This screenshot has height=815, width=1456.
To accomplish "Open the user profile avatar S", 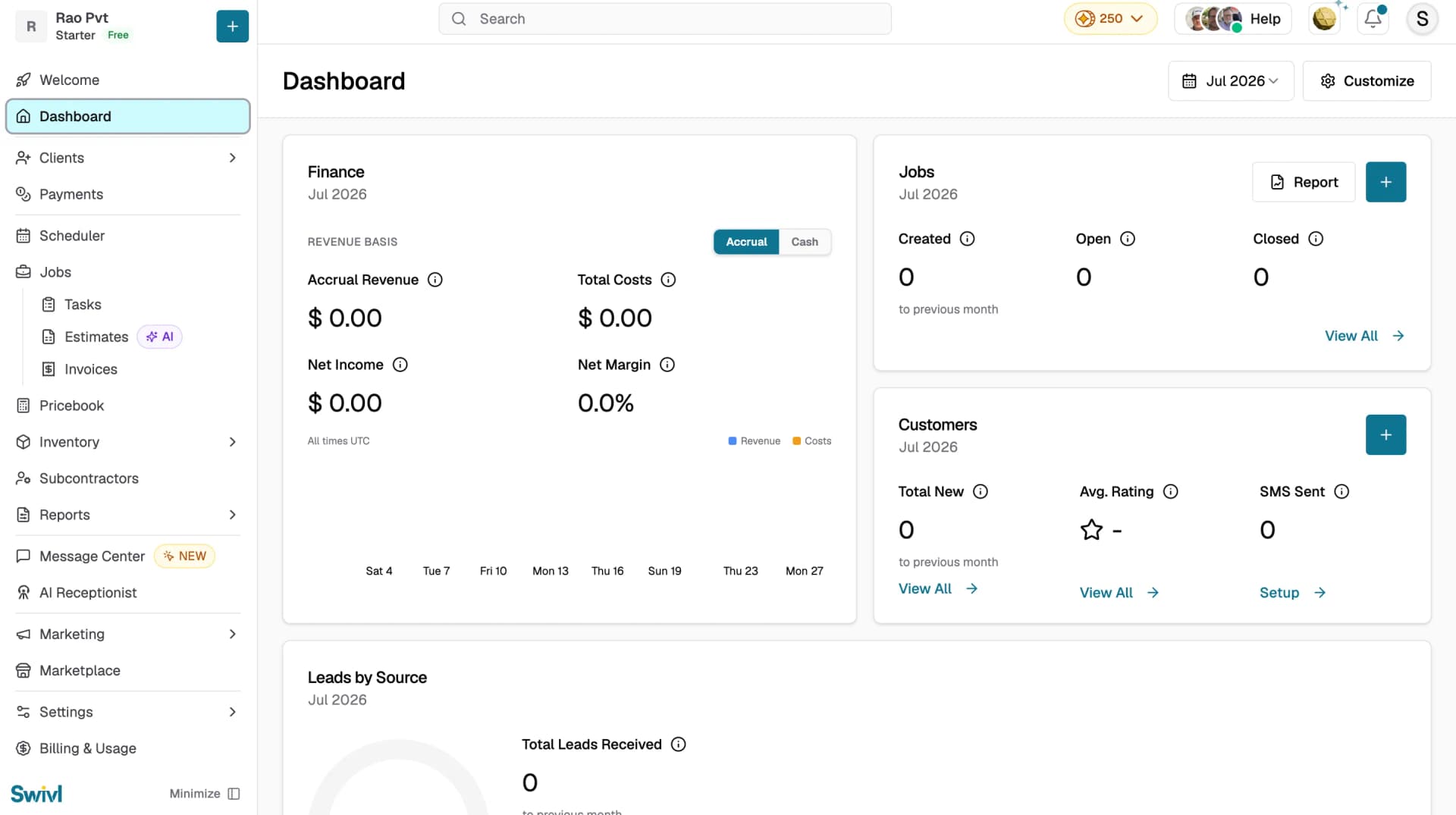I will click(x=1422, y=19).
